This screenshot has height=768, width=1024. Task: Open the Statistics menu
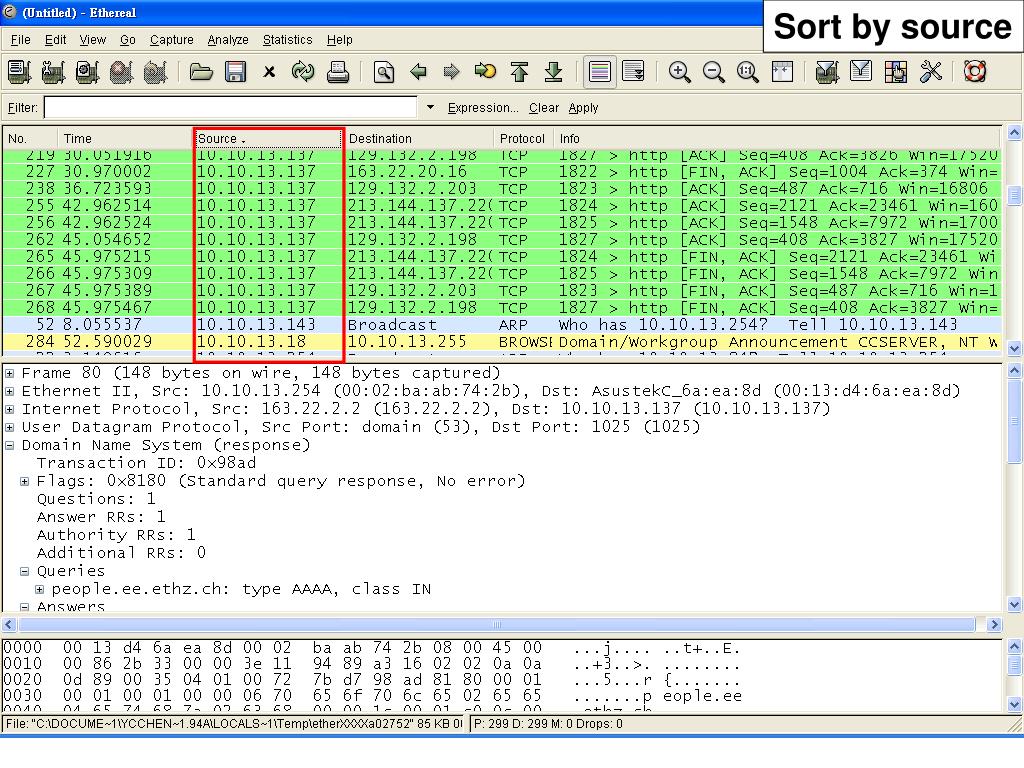pyautogui.click(x=287, y=40)
